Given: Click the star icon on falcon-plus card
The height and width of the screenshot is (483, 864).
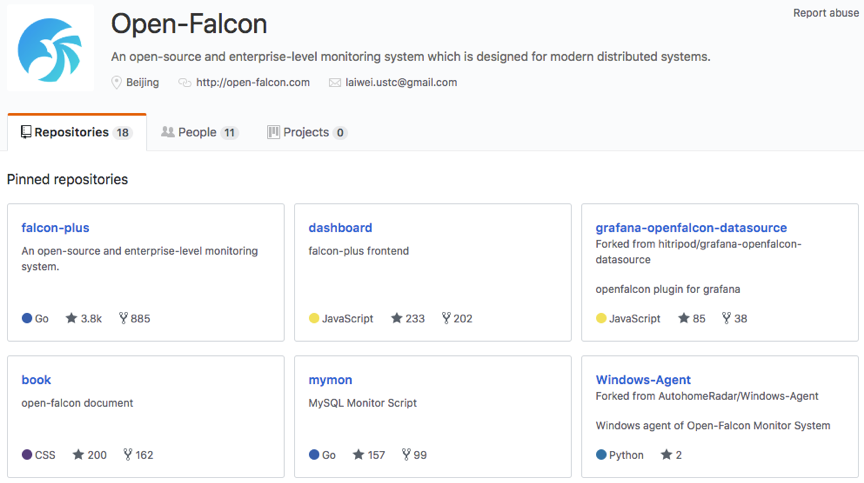Looking at the screenshot, I should click(x=71, y=318).
